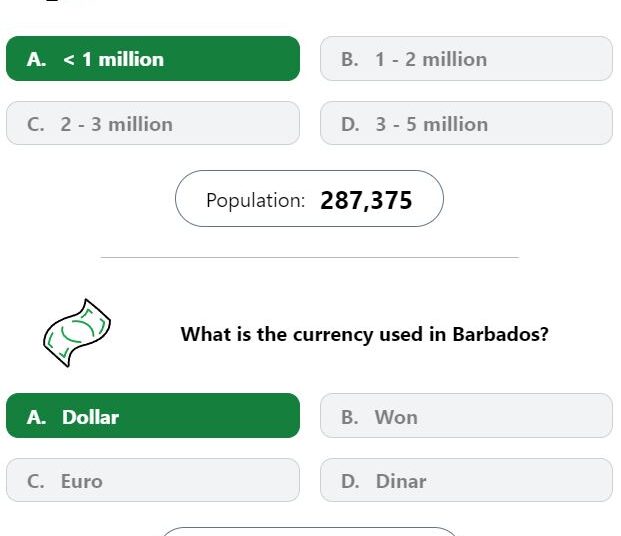The width and height of the screenshot is (621, 536).
Task: Select answer A. Dollar
Action: [x=153, y=416]
